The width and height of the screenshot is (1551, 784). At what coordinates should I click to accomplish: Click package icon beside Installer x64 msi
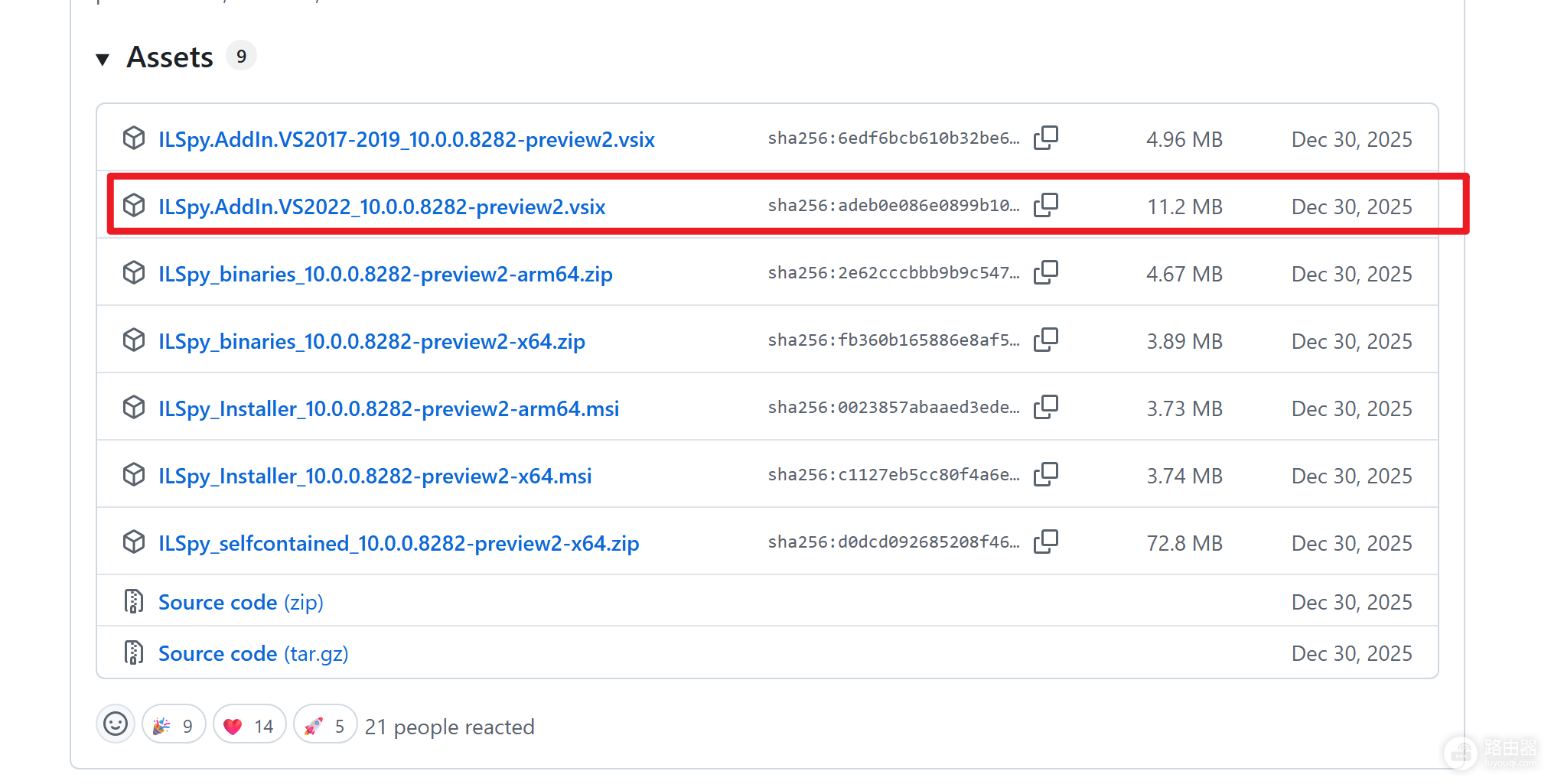(134, 474)
